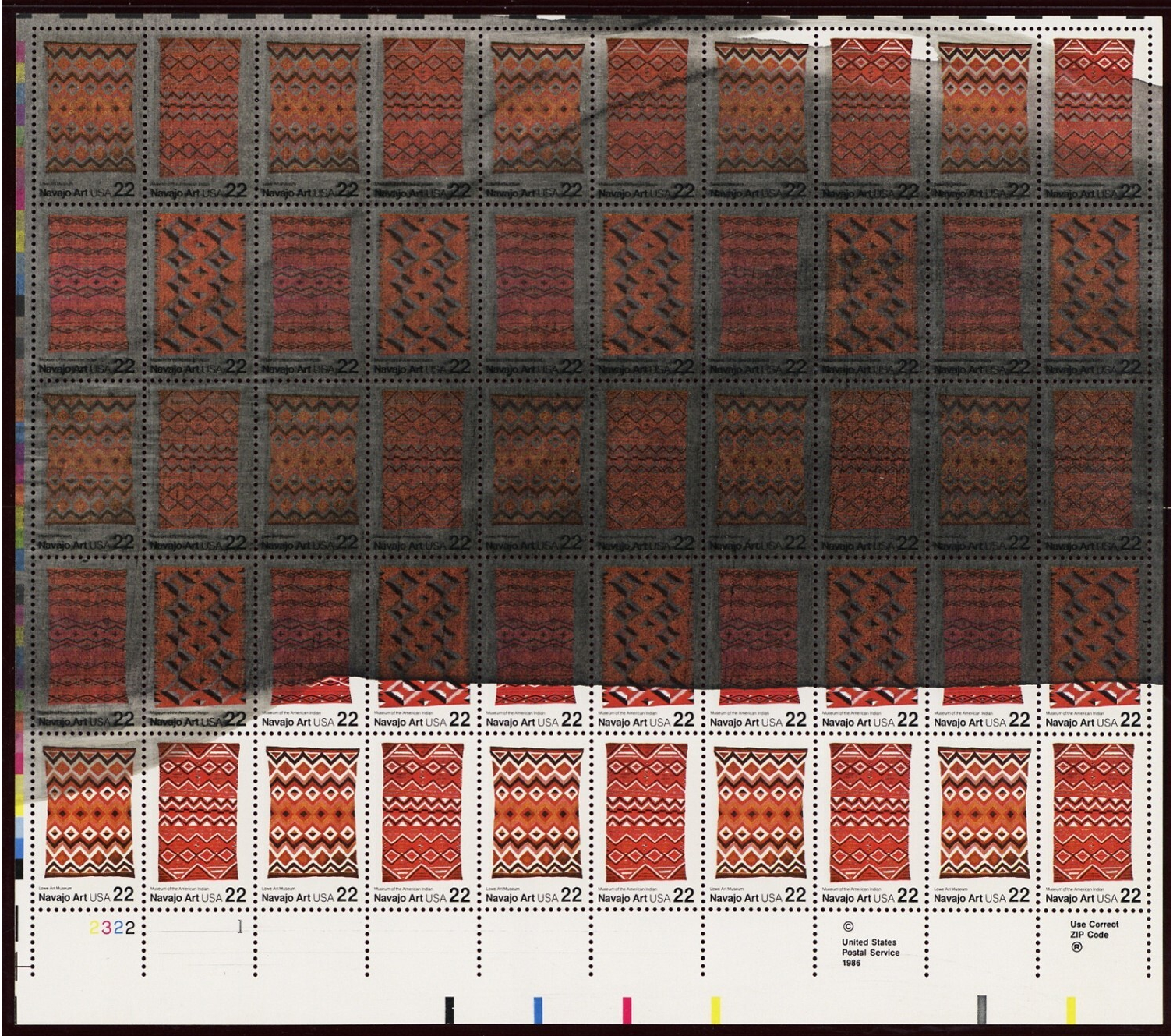Click the "Use Correct ZIP Code" text
Screen dimensions: 1173x1036
pos(1094,929)
